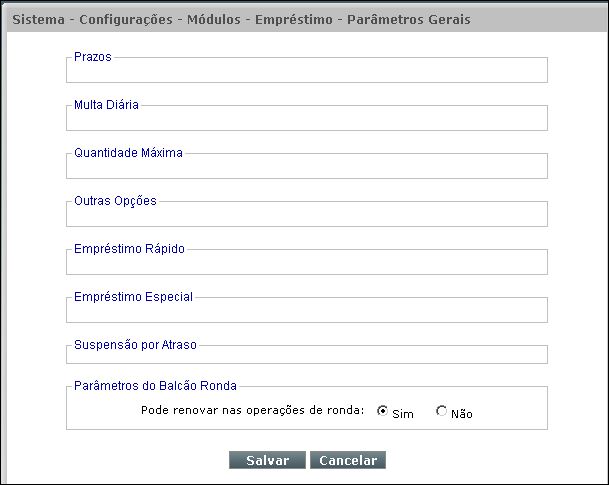Image resolution: width=609 pixels, height=485 pixels.
Task: Expand the Empréstimo Especial section
Action: (x=134, y=297)
